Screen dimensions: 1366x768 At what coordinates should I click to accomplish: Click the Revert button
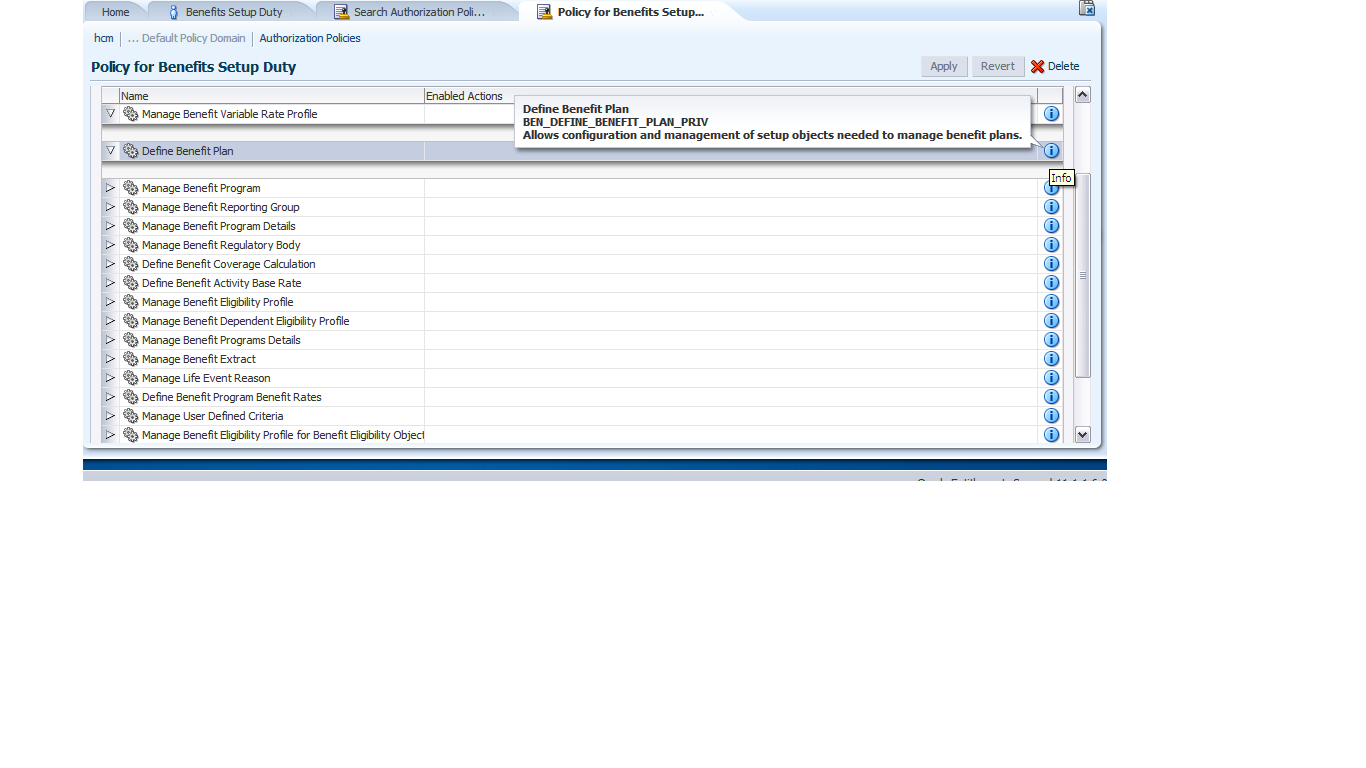coord(997,66)
